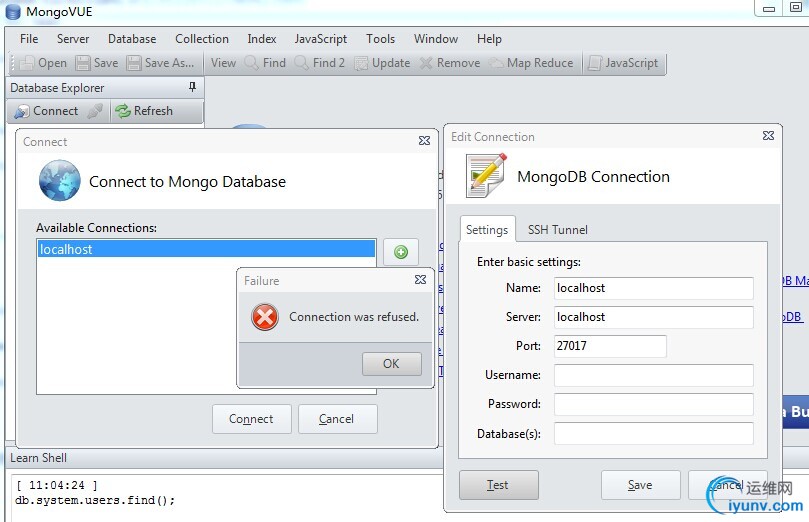Click the globe icon in Connect dialog
Image resolution: width=809 pixels, height=522 pixels.
pos(59,181)
